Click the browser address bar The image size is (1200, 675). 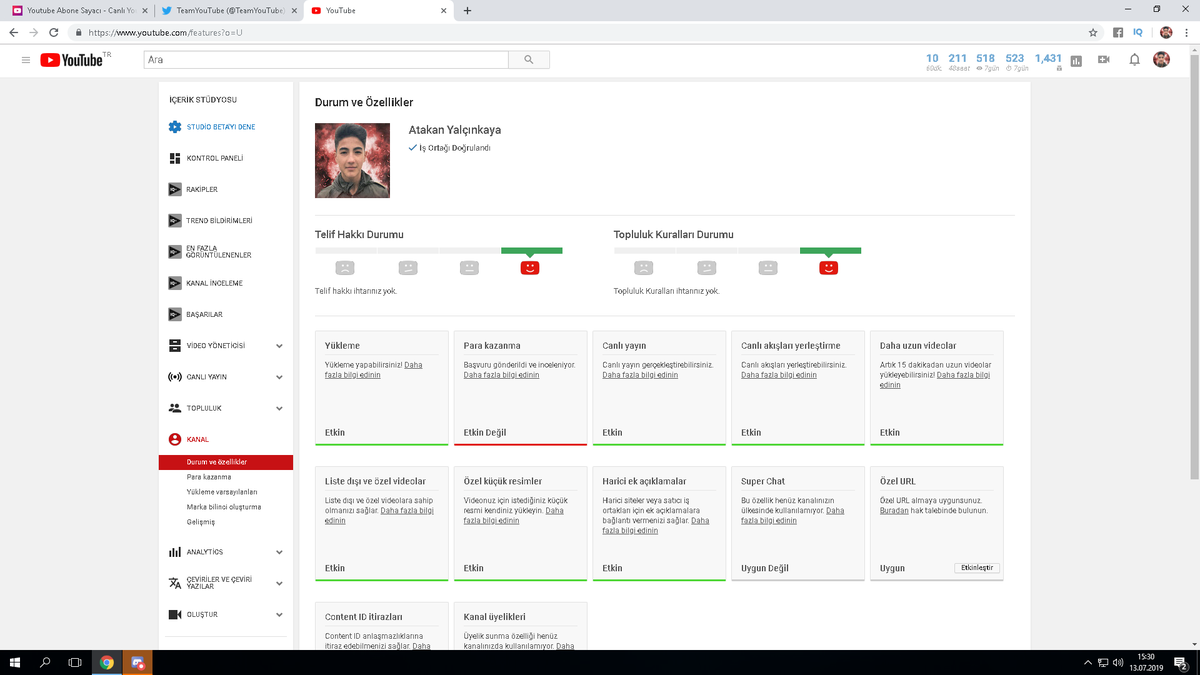click(x=580, y=32)
